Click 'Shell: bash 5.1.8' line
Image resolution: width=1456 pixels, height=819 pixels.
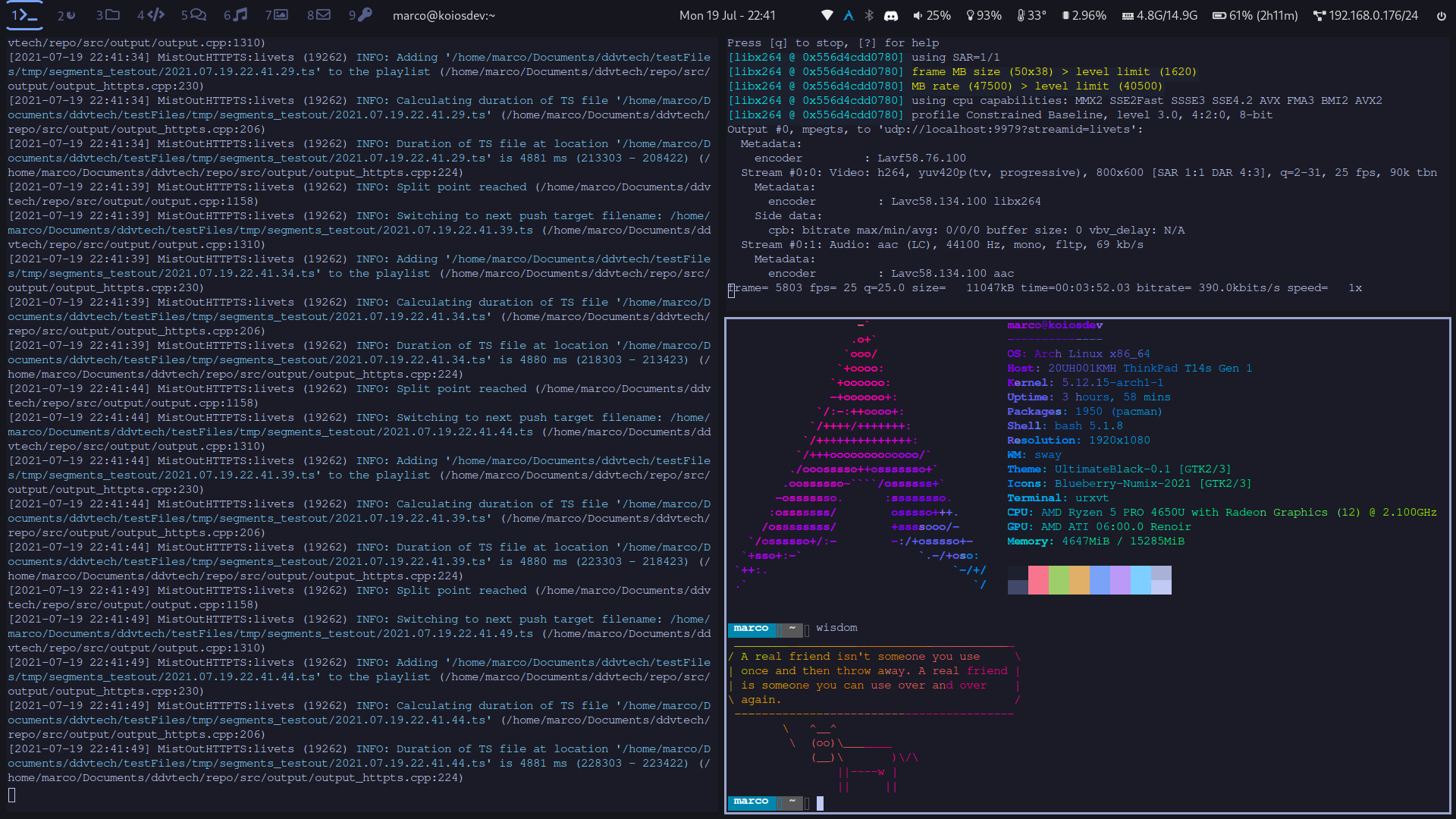pos(1065,426)
